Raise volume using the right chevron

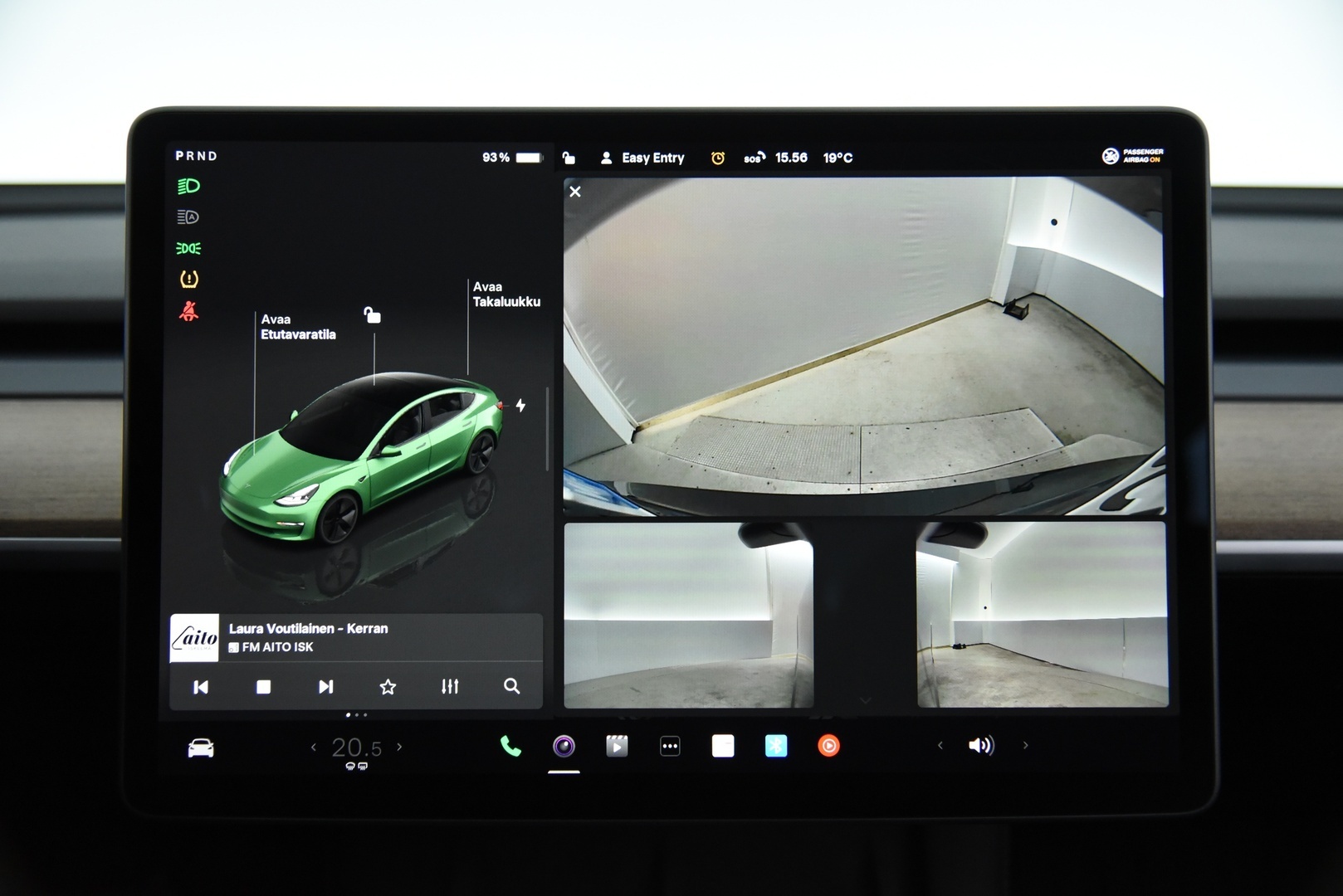(1024, 746)
